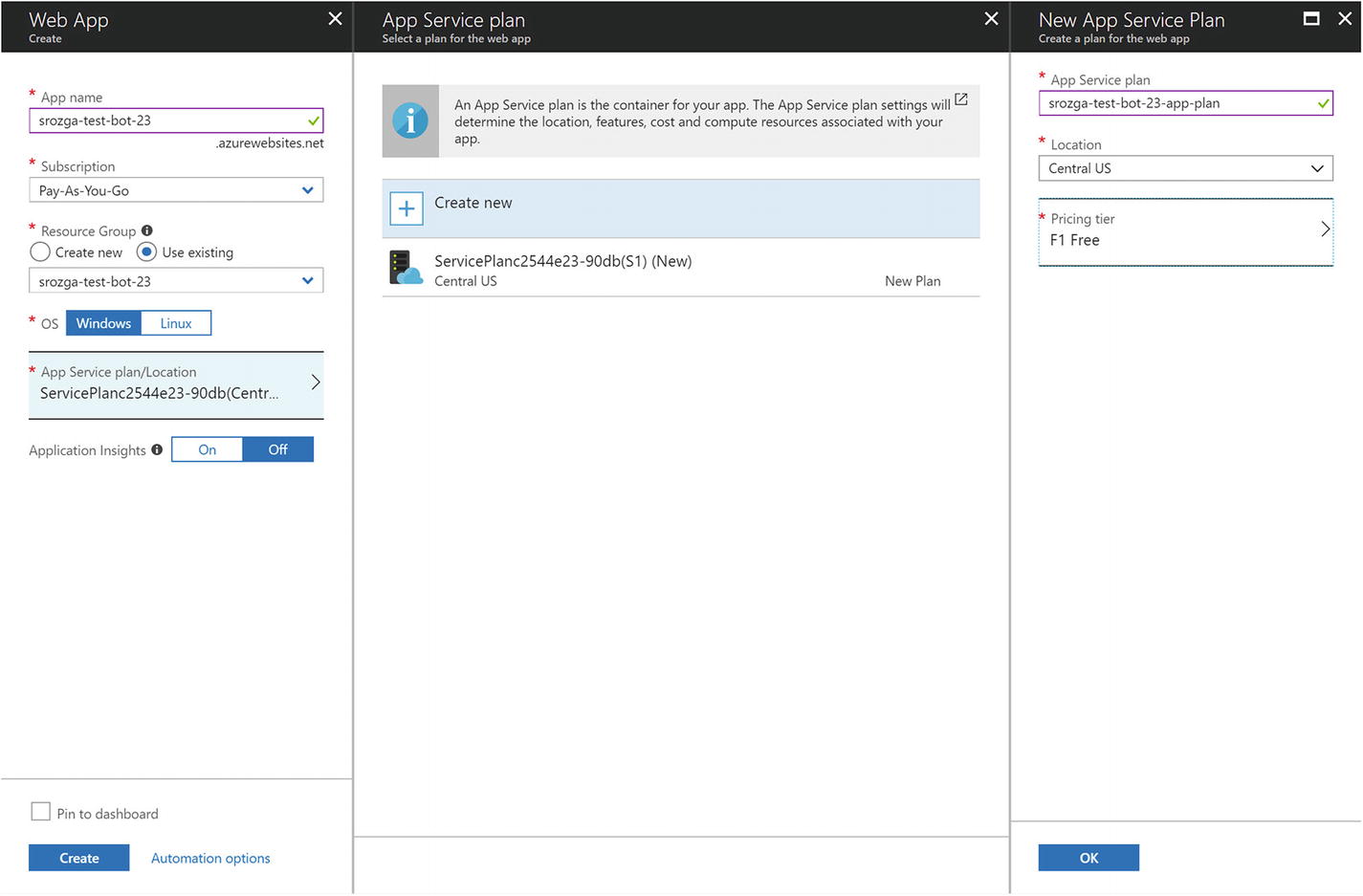Viewport: 1363px width, 896px height.
Task: Check the Pin to dashboard checkbox
Action: point(41,812)
